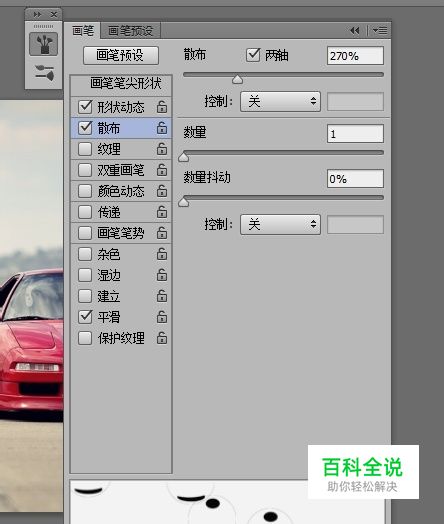
Task: Expand the dock strip arrows icon
Action: [37, 14]
